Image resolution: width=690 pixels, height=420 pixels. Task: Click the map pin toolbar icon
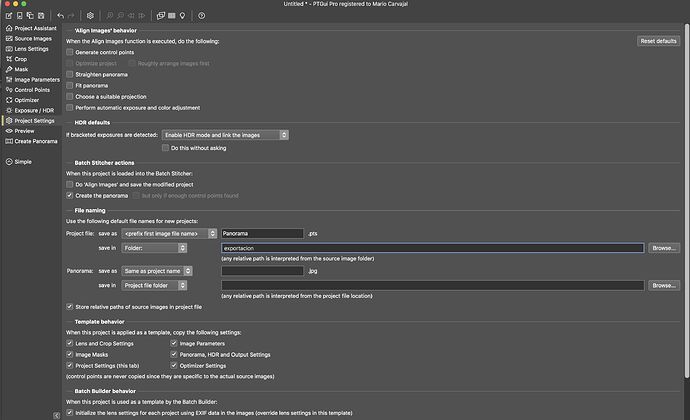[183, 15]
